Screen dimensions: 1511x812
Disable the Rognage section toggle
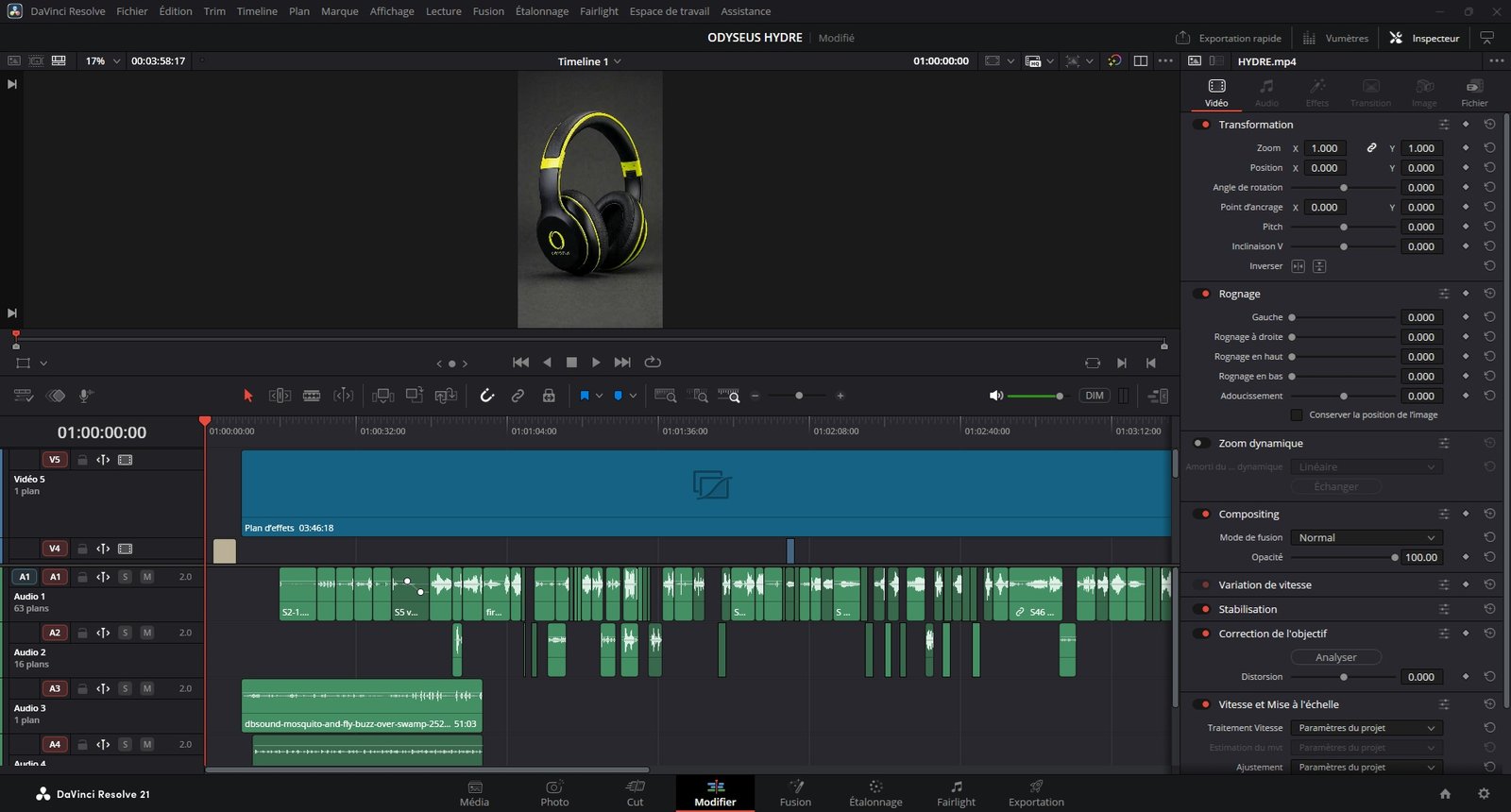(x=1202, y=294)
